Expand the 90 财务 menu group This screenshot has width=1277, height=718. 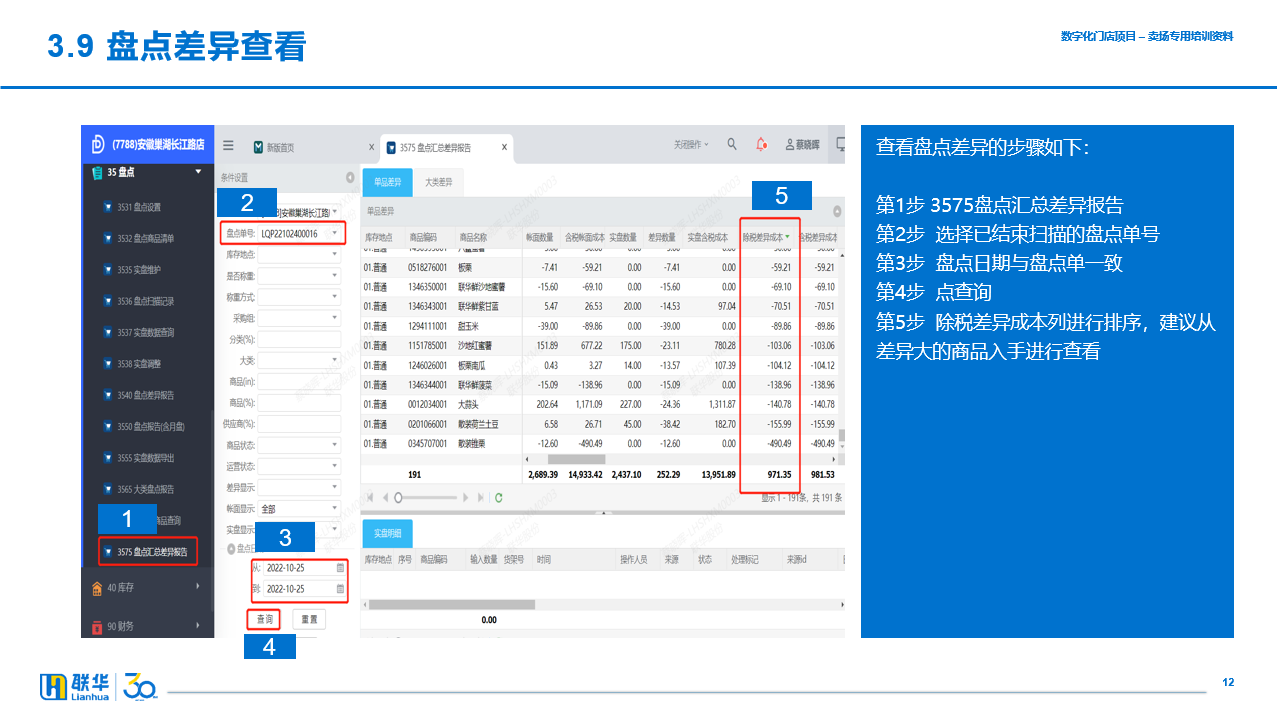(x=198, y=626)
